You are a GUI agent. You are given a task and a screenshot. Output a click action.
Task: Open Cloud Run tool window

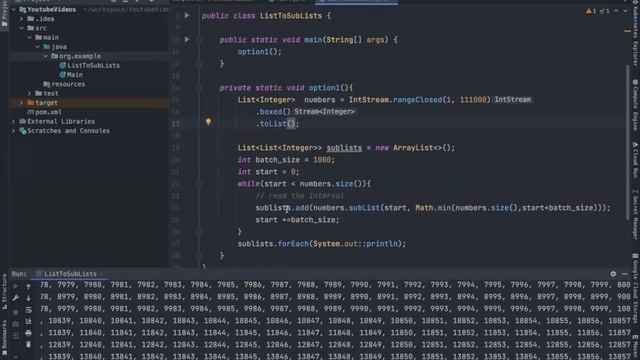(x=635, y=160)
